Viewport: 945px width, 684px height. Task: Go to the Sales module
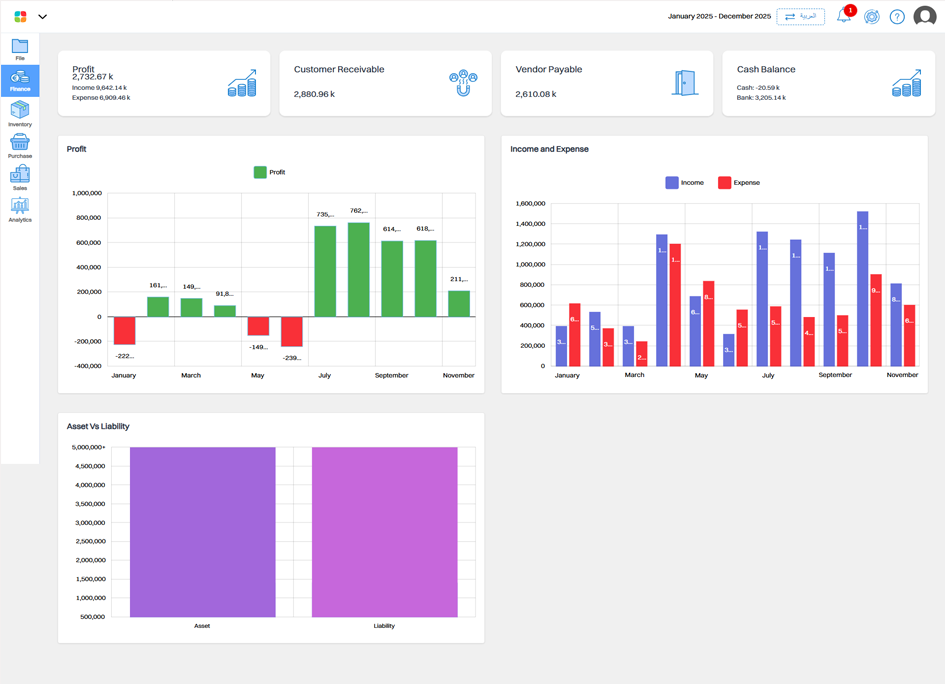click(x=20, y=177)
